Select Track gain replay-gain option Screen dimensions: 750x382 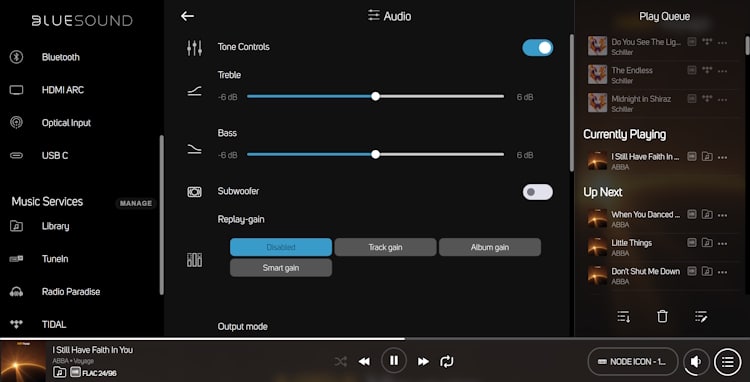pyautogui.click(x=385, y=247)
